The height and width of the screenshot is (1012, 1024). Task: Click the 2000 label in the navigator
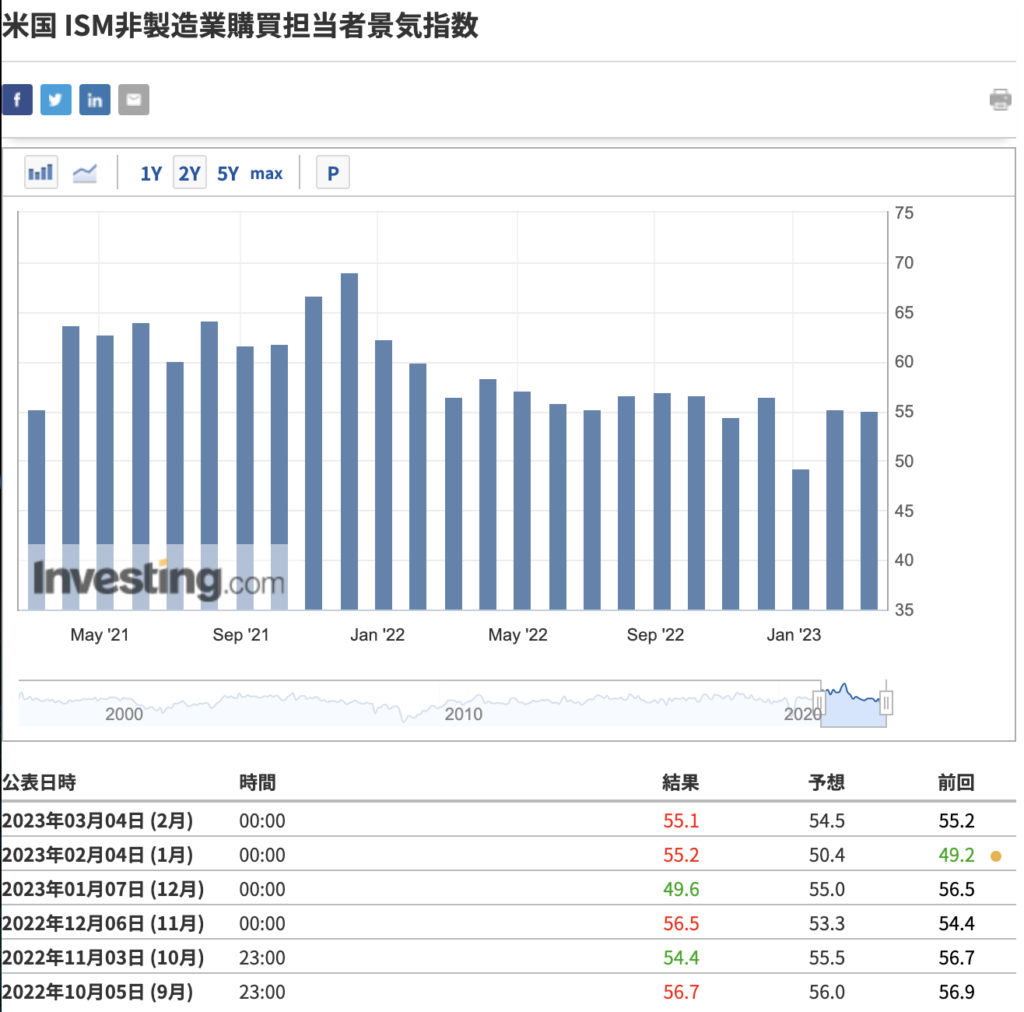(124, 714)
